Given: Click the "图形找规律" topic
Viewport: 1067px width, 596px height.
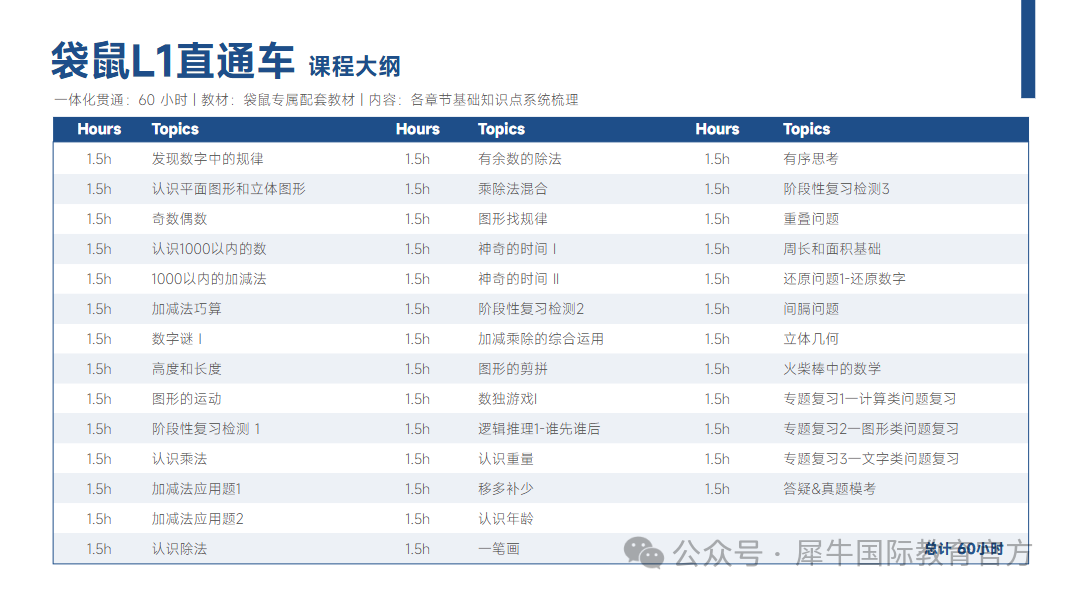Looking at the screenshot, I should click(513, 219).
